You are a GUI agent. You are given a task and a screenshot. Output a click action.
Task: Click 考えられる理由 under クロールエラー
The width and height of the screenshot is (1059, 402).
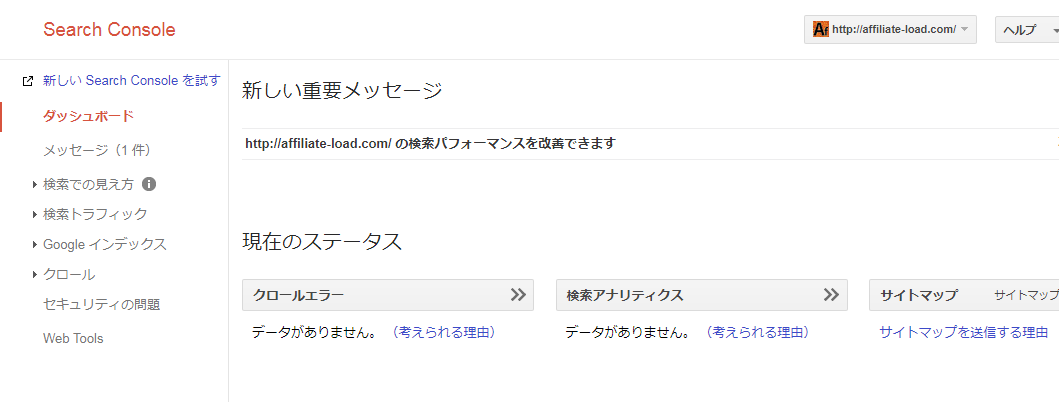pyautogui.click(x=443, y=332)
